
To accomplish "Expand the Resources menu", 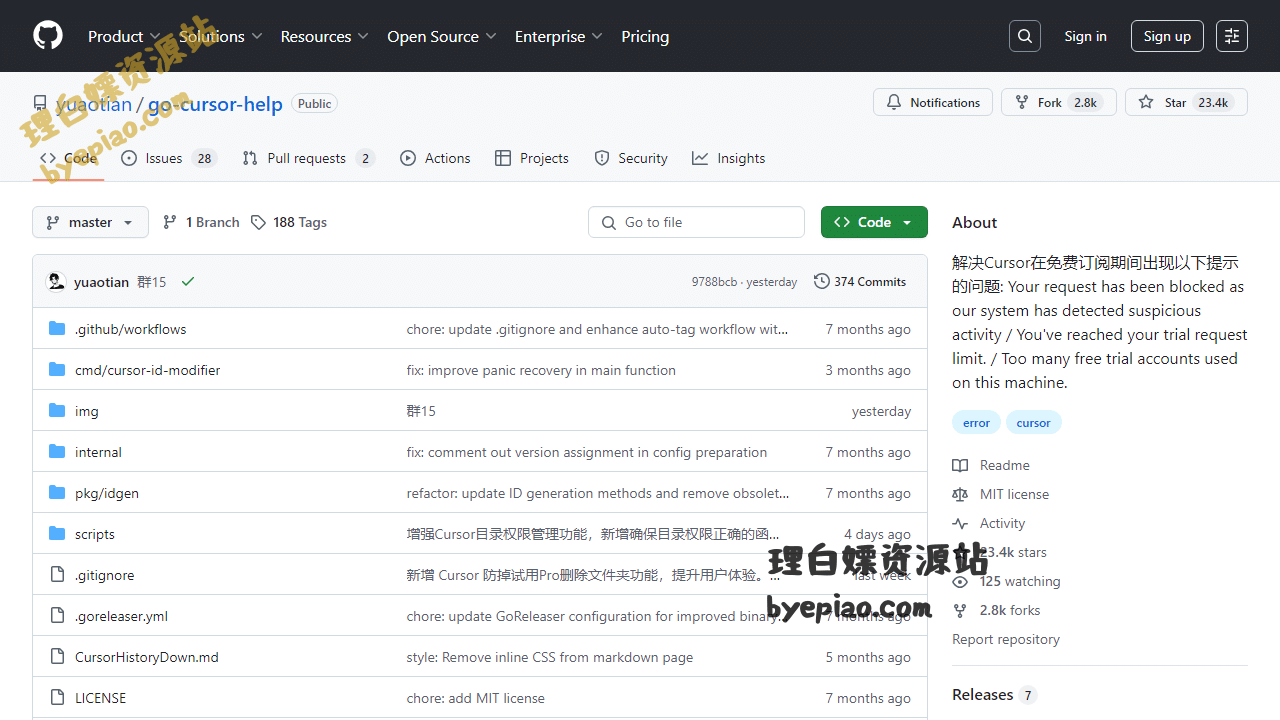I will (x=325, y=36).
